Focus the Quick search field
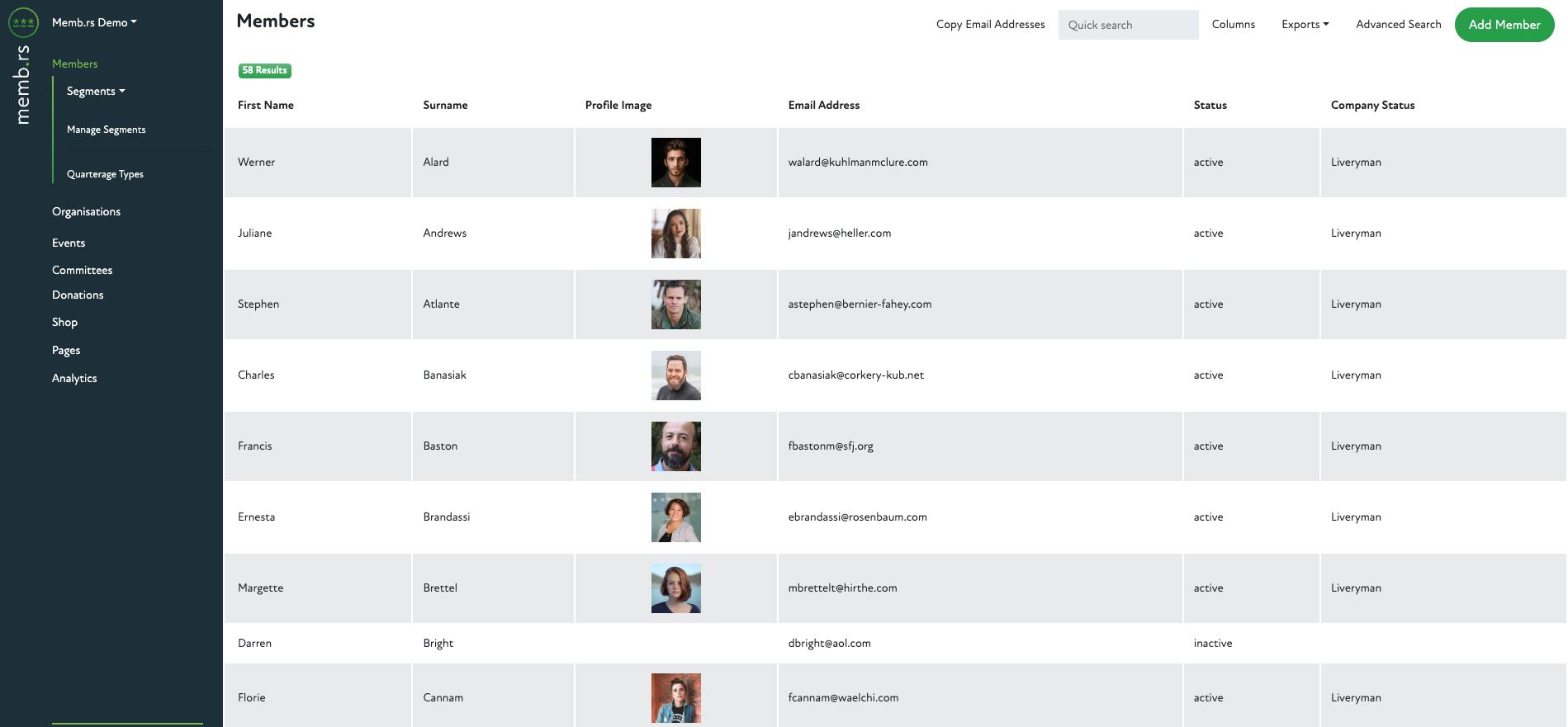Screen dimensions: 1568x727 click(1128, 25)
